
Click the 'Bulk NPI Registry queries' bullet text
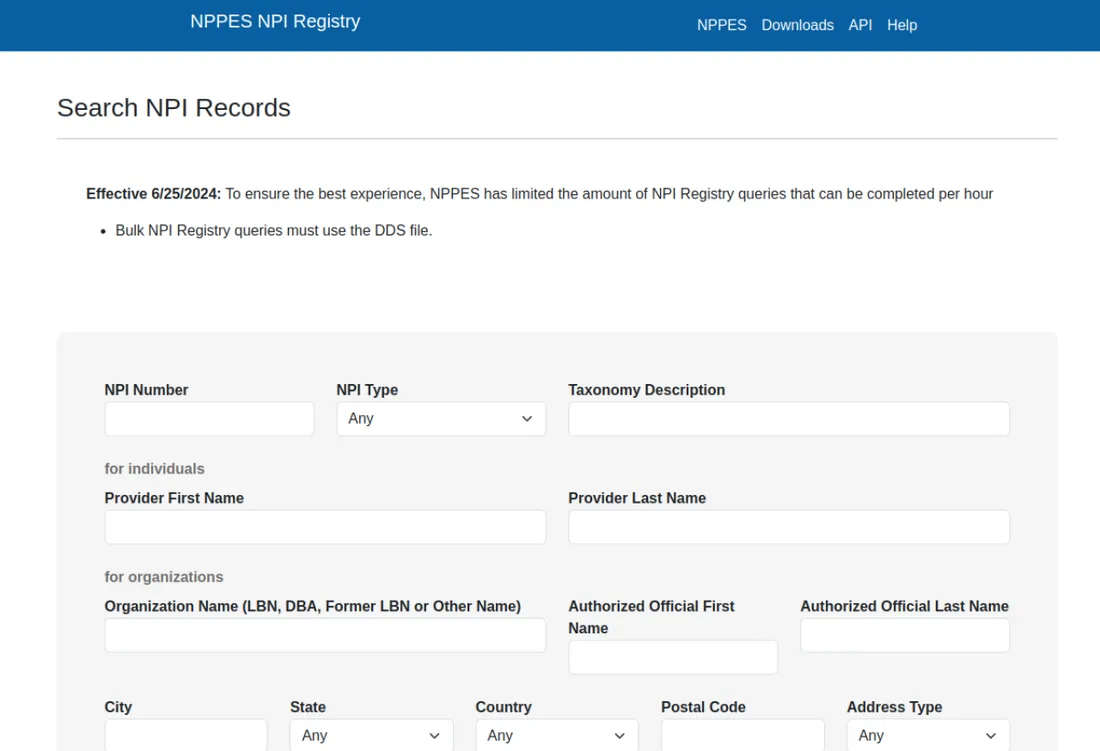tap(274, 231)
